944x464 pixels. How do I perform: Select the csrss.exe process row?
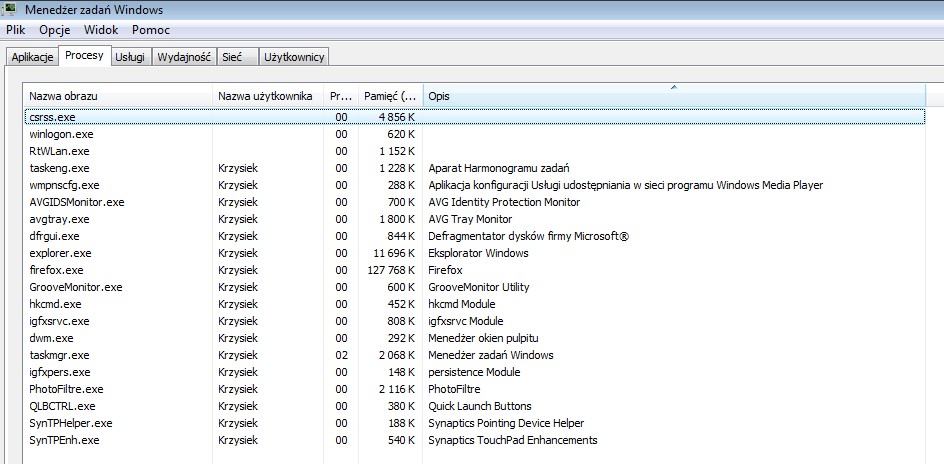[x=474, y=117]
